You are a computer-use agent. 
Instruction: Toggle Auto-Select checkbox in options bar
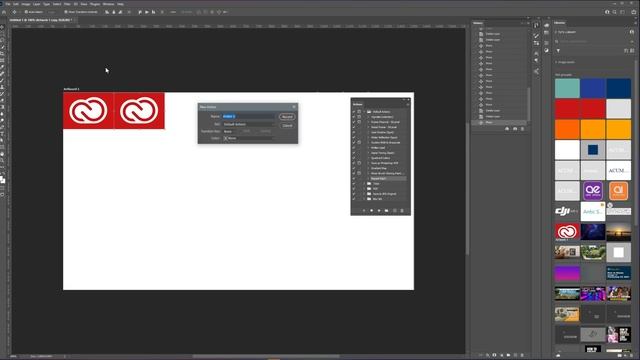tap(26, 12)
